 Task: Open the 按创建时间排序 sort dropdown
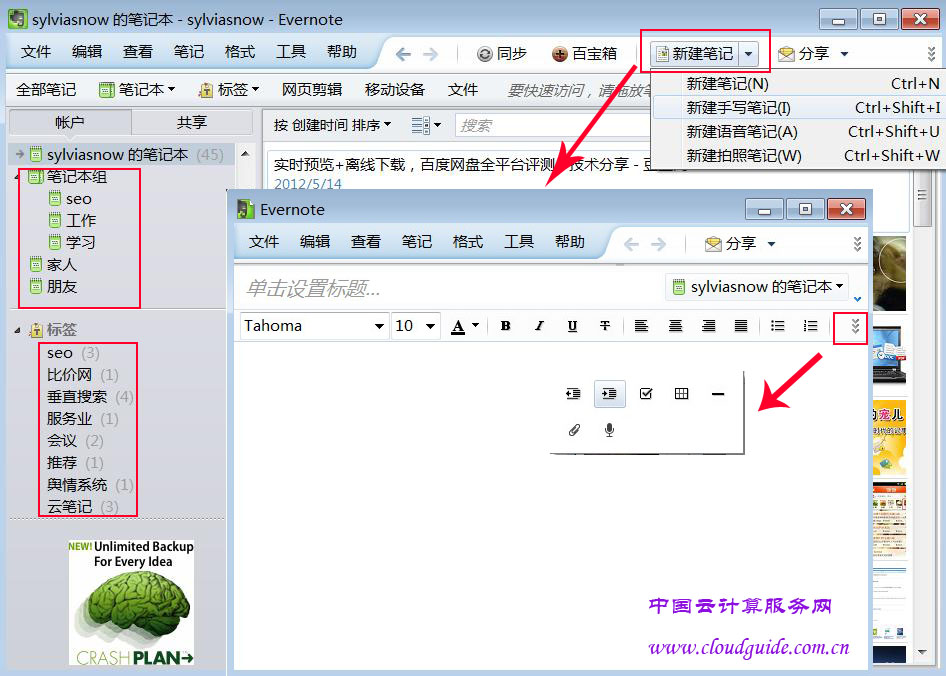(x=332, y=125)
